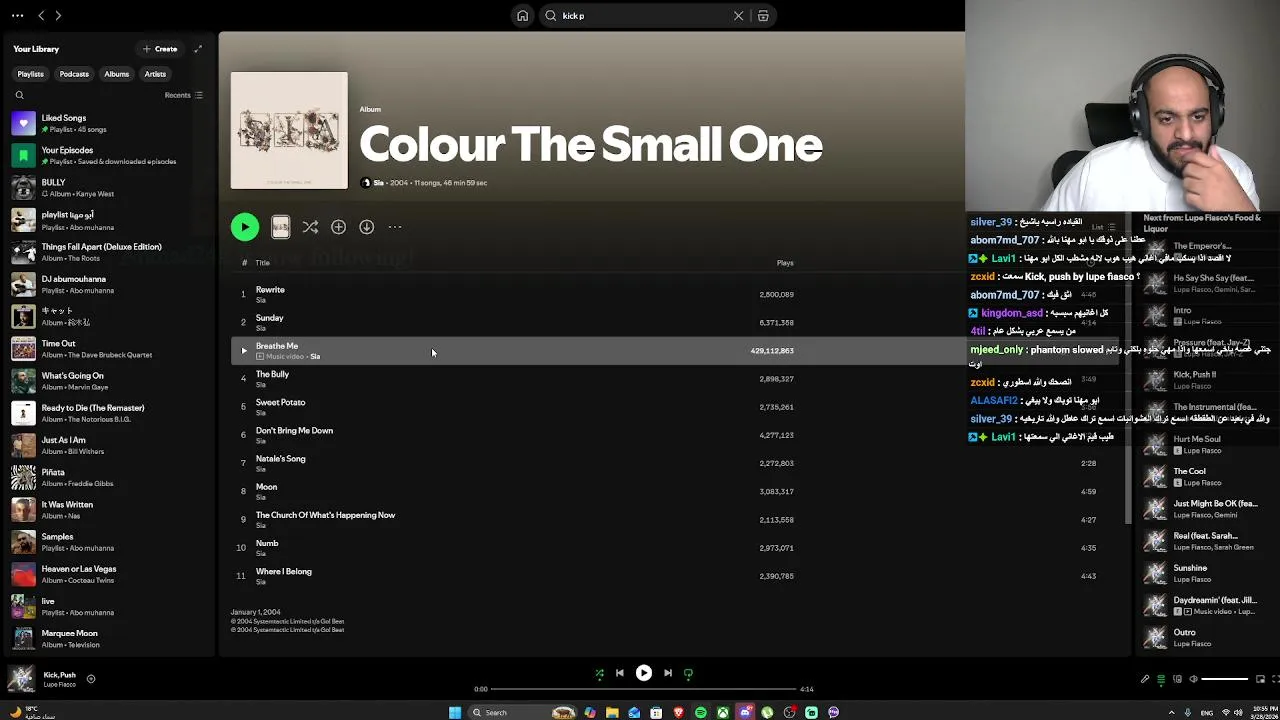The width and height of the screenshot is (1280, 720).
Task: Open Kick, Push now-playing title
Action: pyautogui.click(x=59, y=675)
